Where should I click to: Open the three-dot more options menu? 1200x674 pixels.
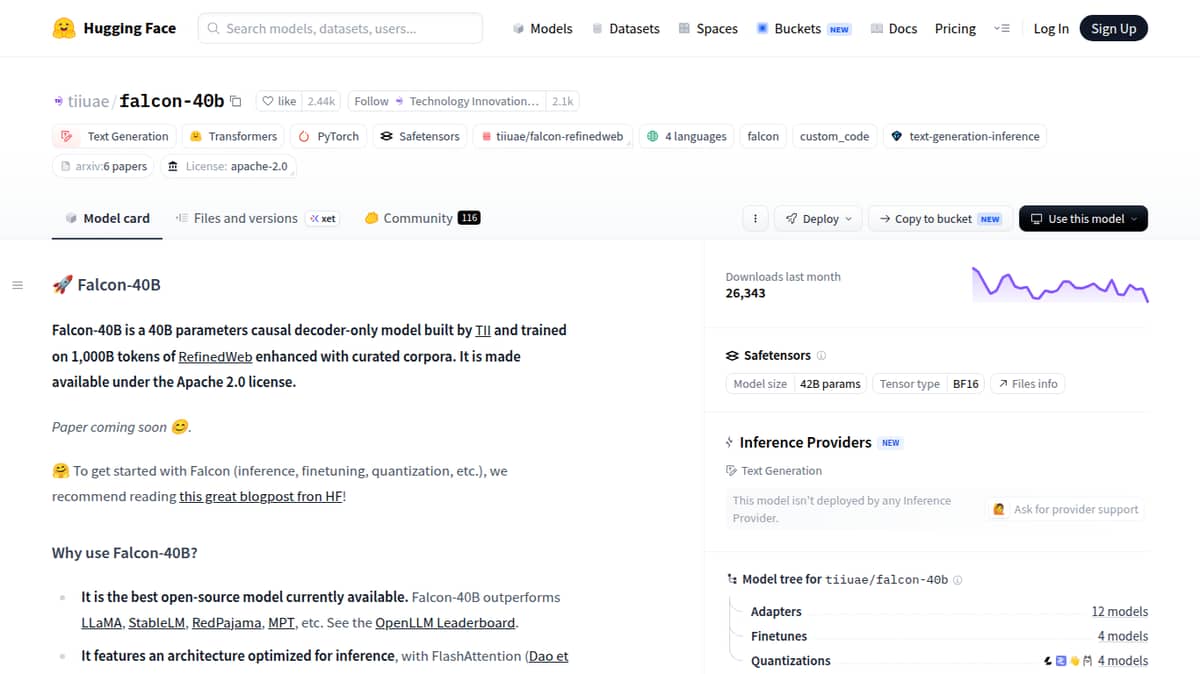755,218
